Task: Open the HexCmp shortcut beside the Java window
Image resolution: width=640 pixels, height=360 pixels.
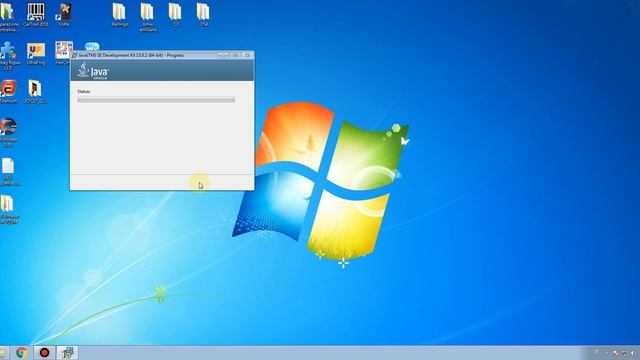Action: [x=63, y=53]
